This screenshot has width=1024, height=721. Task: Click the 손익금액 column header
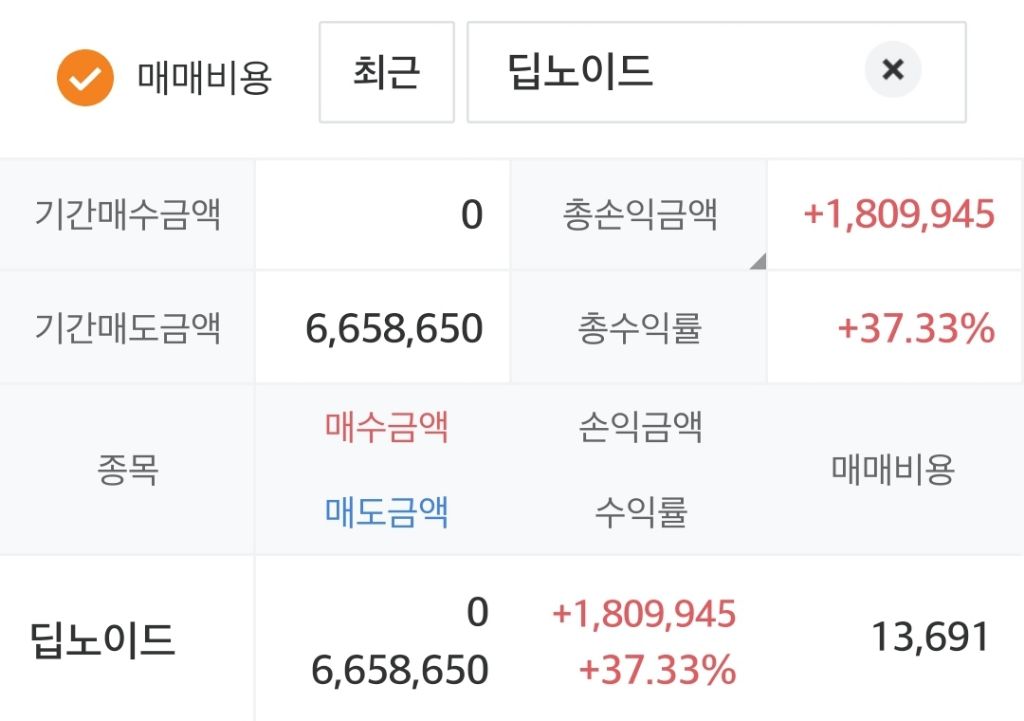(641, 427)
